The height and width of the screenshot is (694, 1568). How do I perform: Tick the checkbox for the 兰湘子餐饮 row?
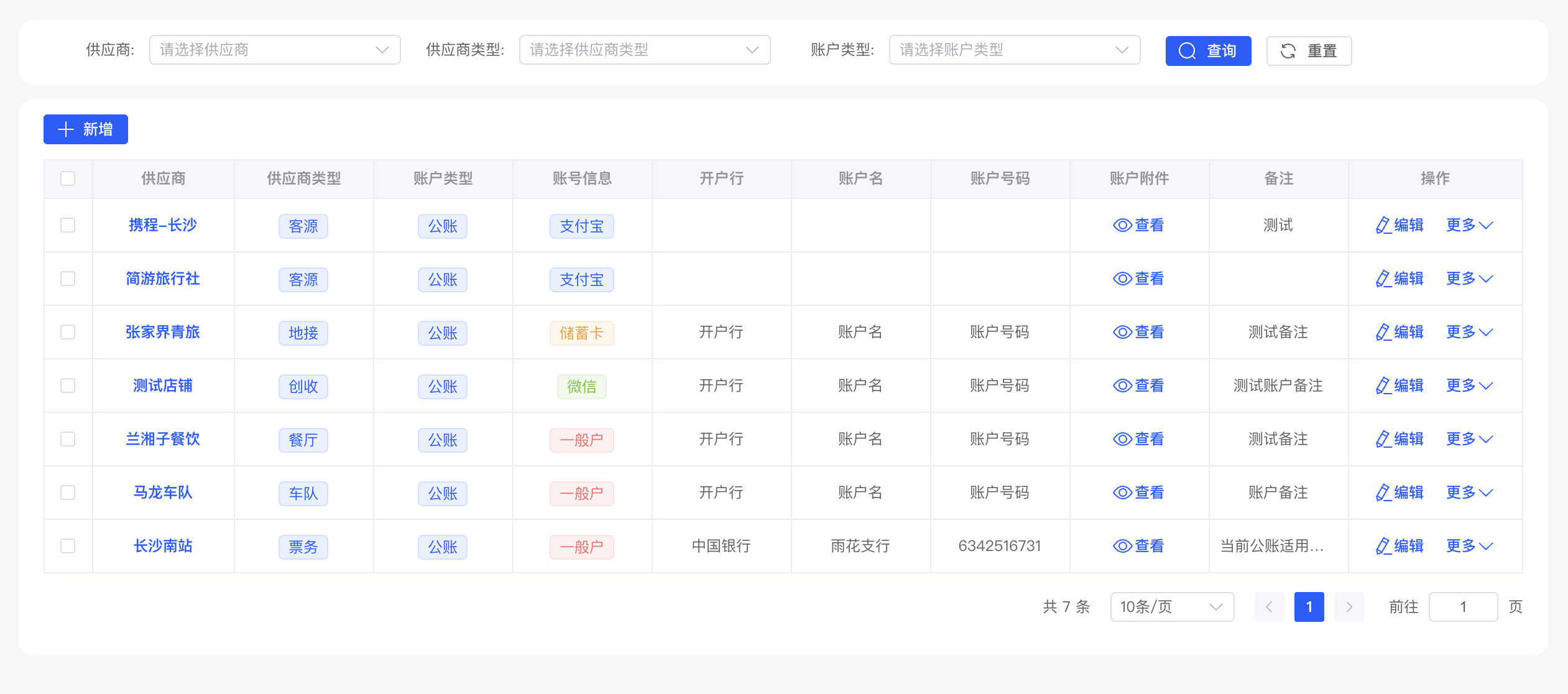click(x=68, y=439)
